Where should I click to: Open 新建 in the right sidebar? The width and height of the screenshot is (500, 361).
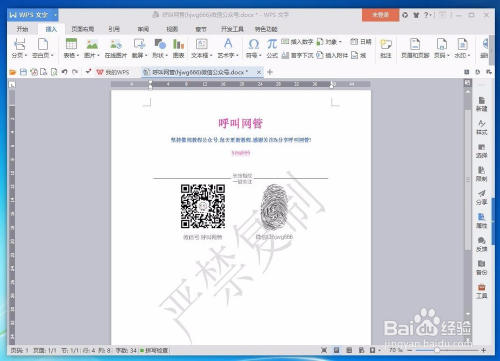point(481,104)
